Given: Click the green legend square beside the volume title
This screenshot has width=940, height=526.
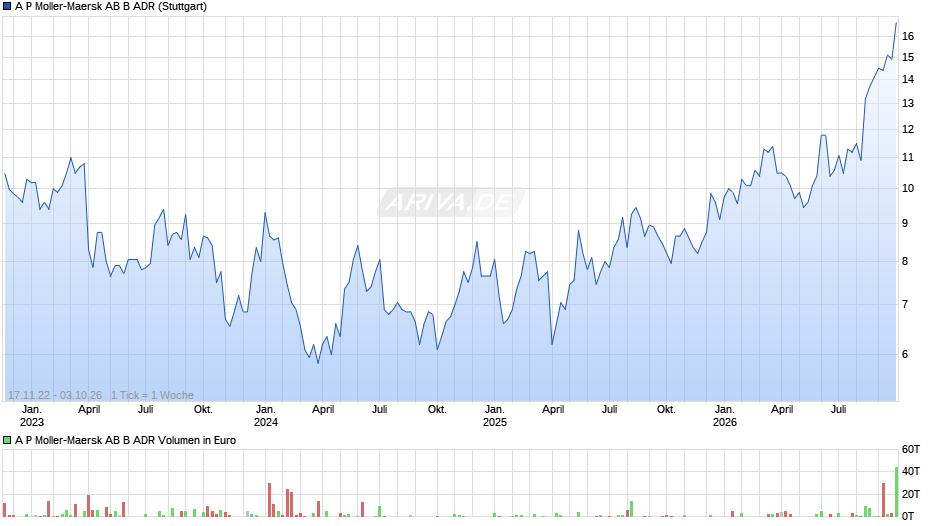Looking at the screenshot, I should pyautogui.click(x=7, y=440).
